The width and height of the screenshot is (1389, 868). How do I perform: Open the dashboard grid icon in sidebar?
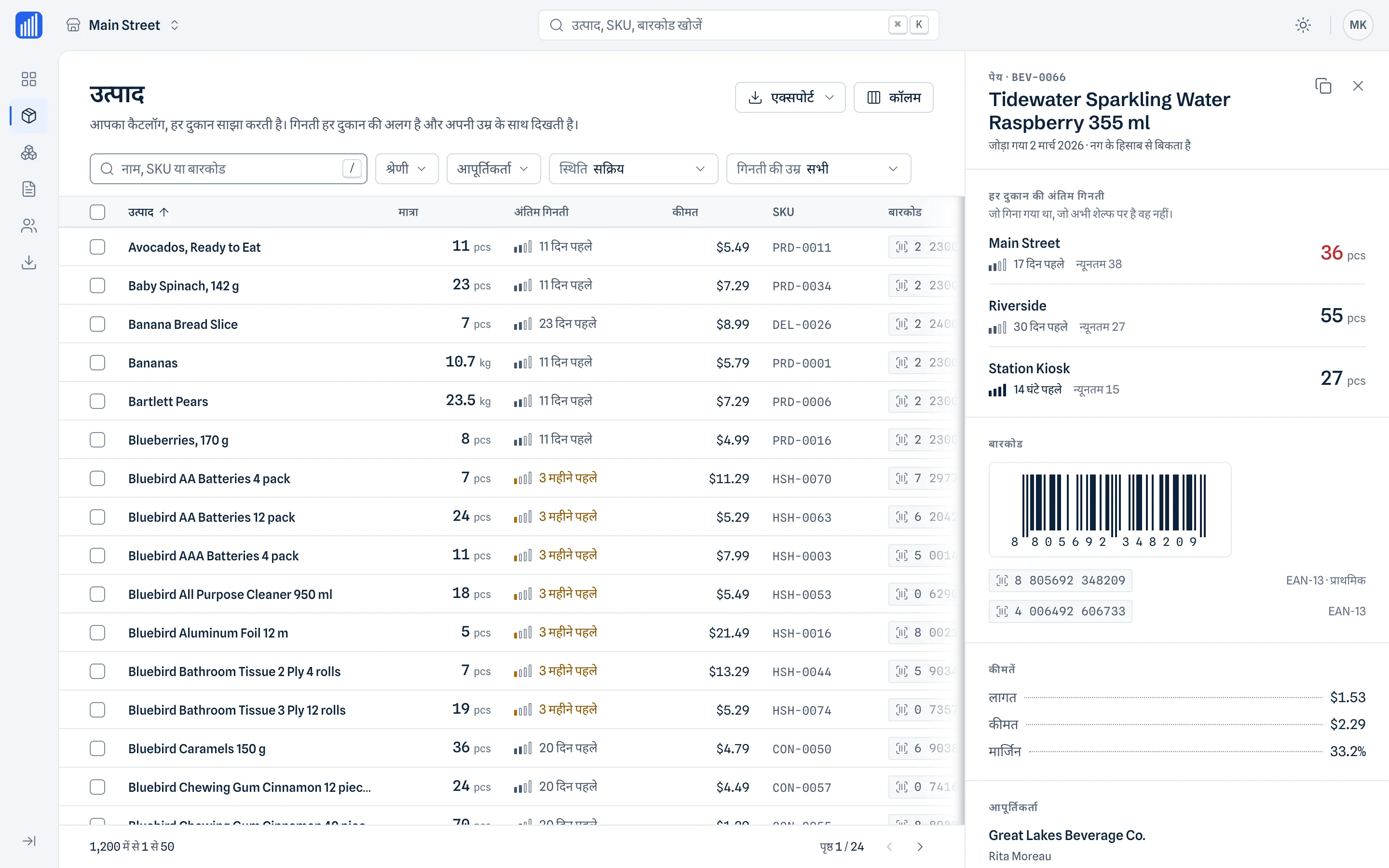(29, 79)
